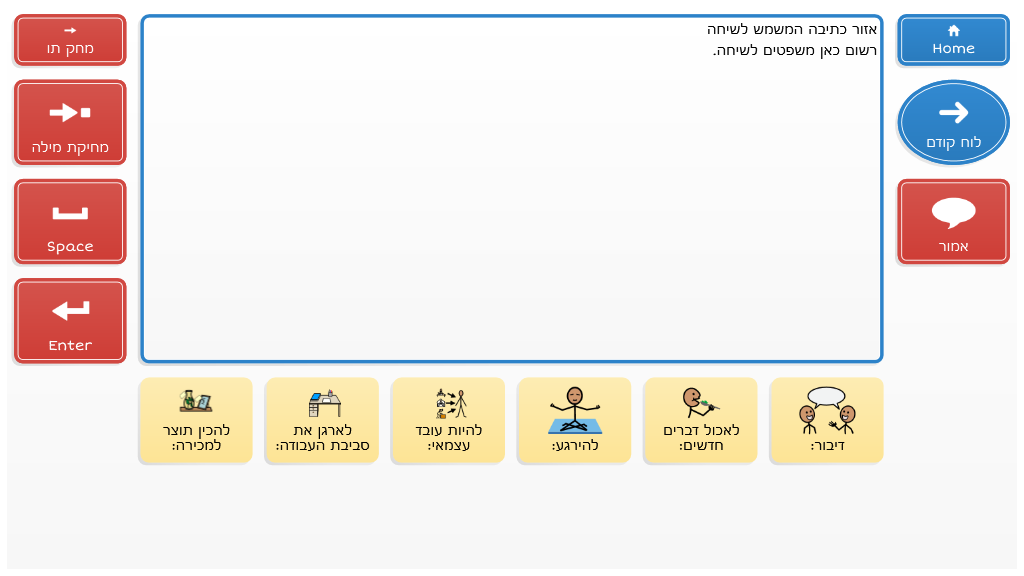Click the text line אזור כתיבה המשמש לשיחה
This screenshot has height=576, width=1024.
792,29
